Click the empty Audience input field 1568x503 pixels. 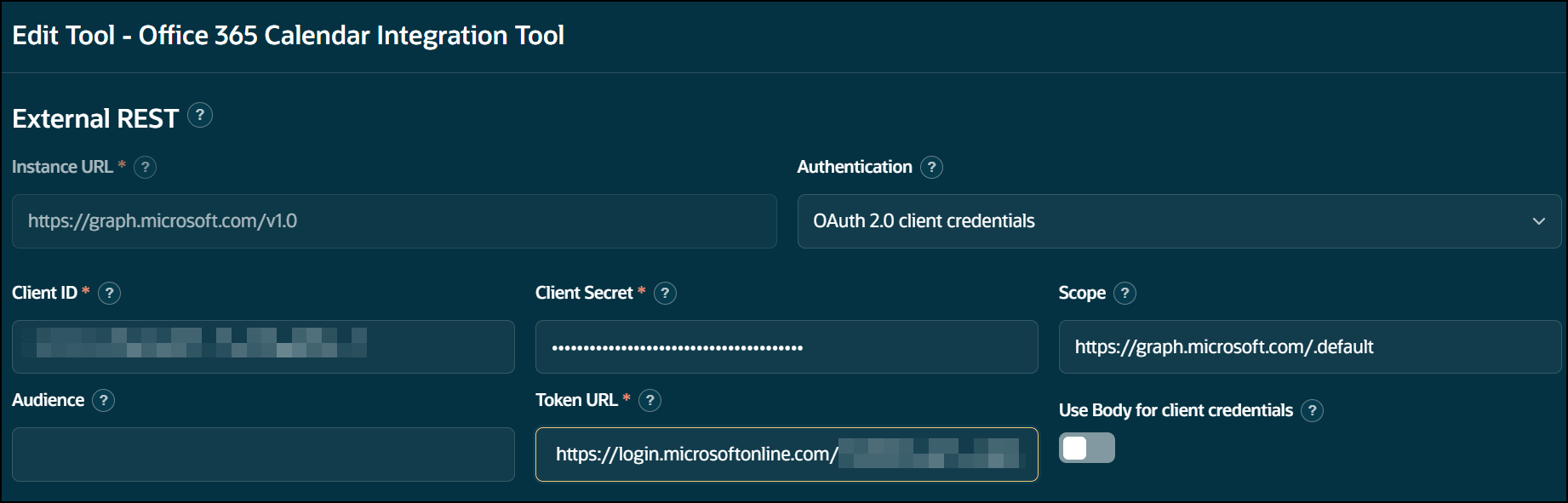(x=263, y=454)
